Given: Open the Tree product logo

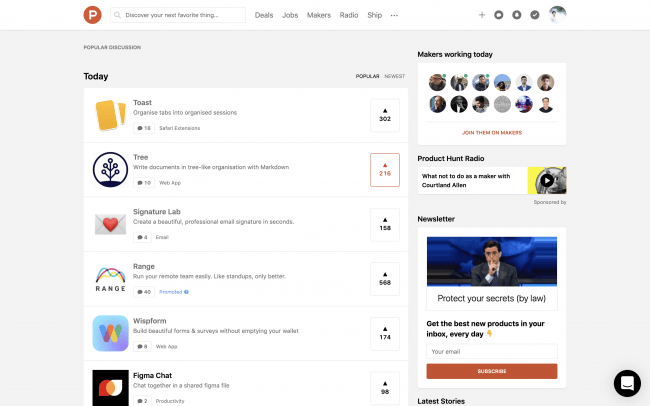Looking at the screenshot, I should (x=110, y=170).
